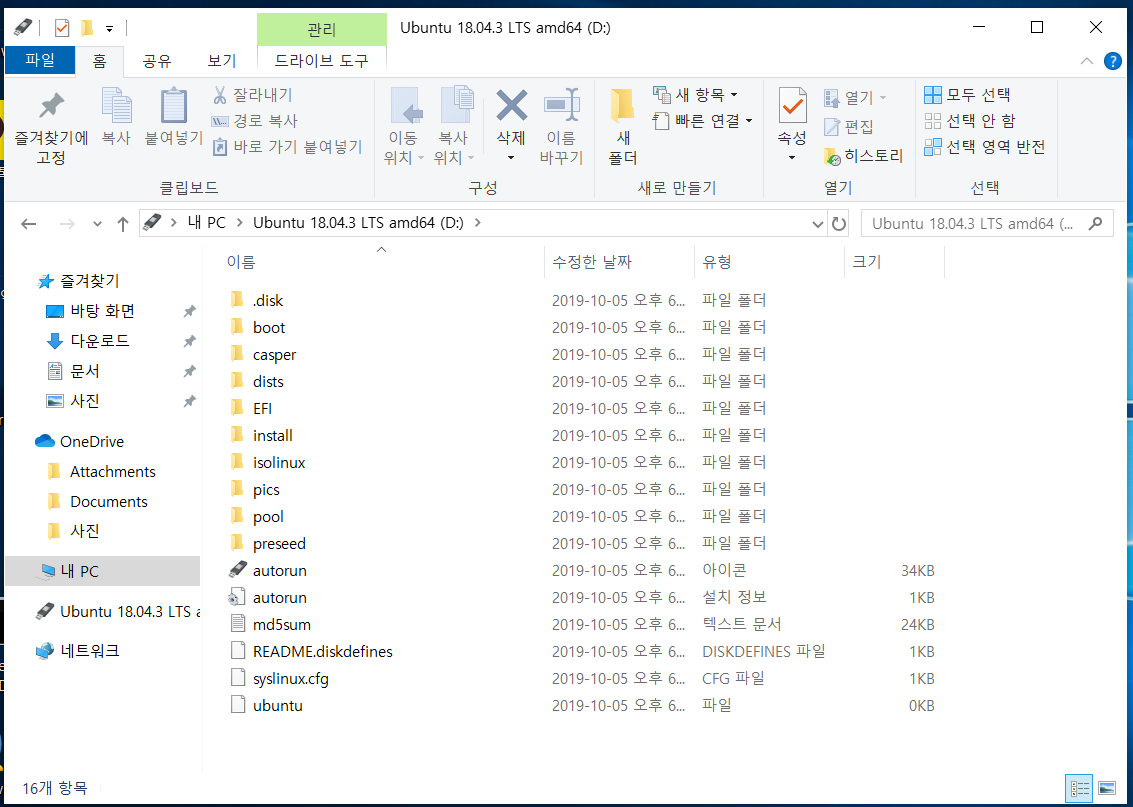Click 모두 선택 select all
Viewport: 1133px width, 807px height.
pyautogui.click(x=968, y=95)
